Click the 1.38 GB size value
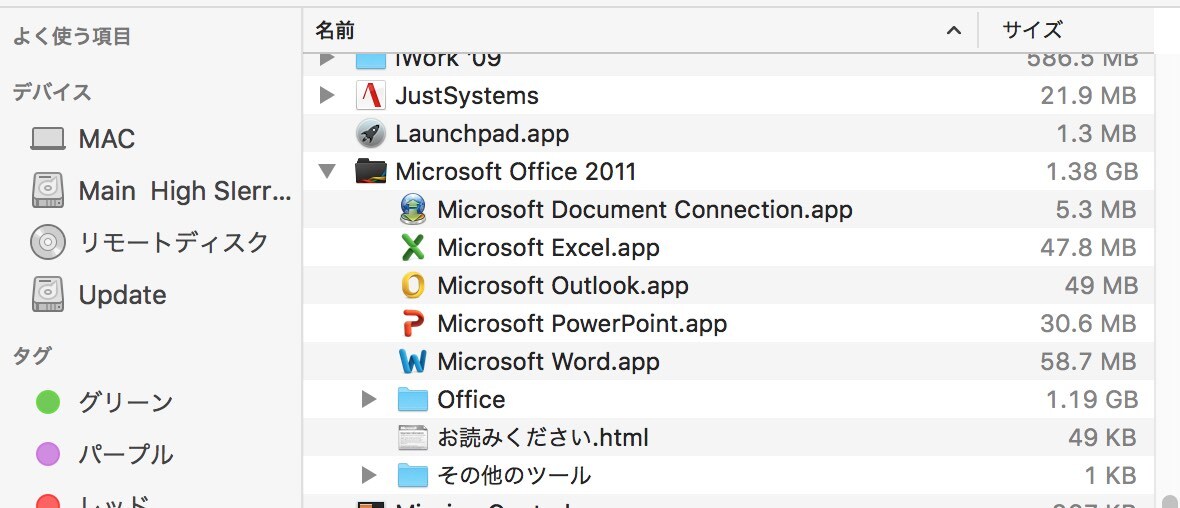 [x=1091, y=172]
